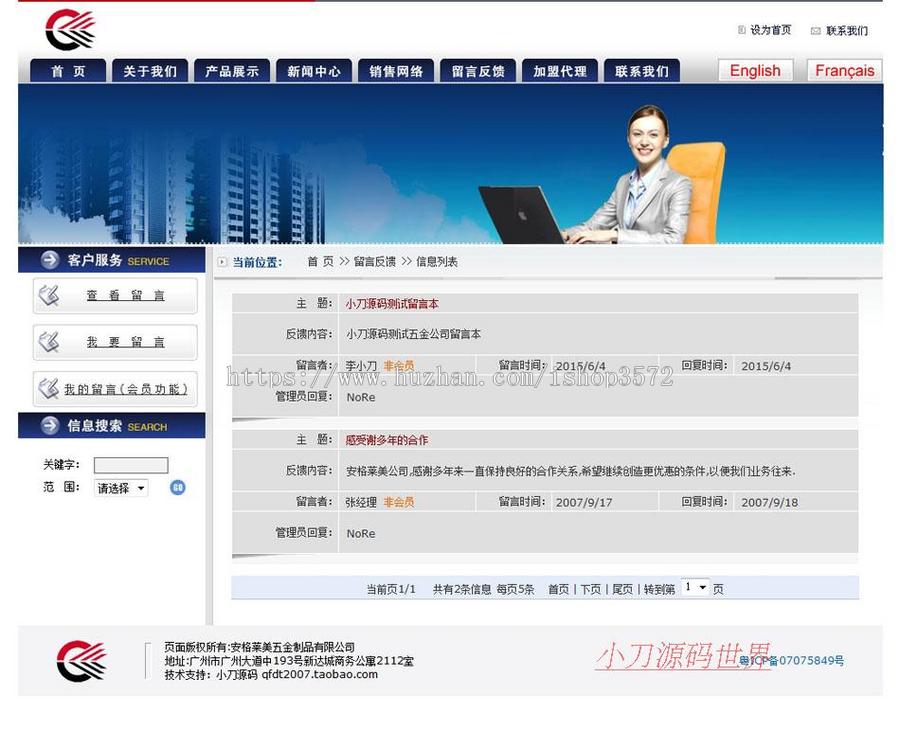900x748 pixels.
Task: Open the page number dropdown at pagination bar
Action: pyautogui.click(x=694, y=588)
